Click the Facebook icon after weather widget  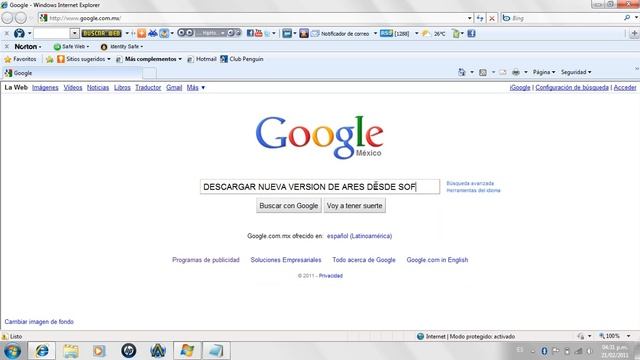click(x=471, y=34)
